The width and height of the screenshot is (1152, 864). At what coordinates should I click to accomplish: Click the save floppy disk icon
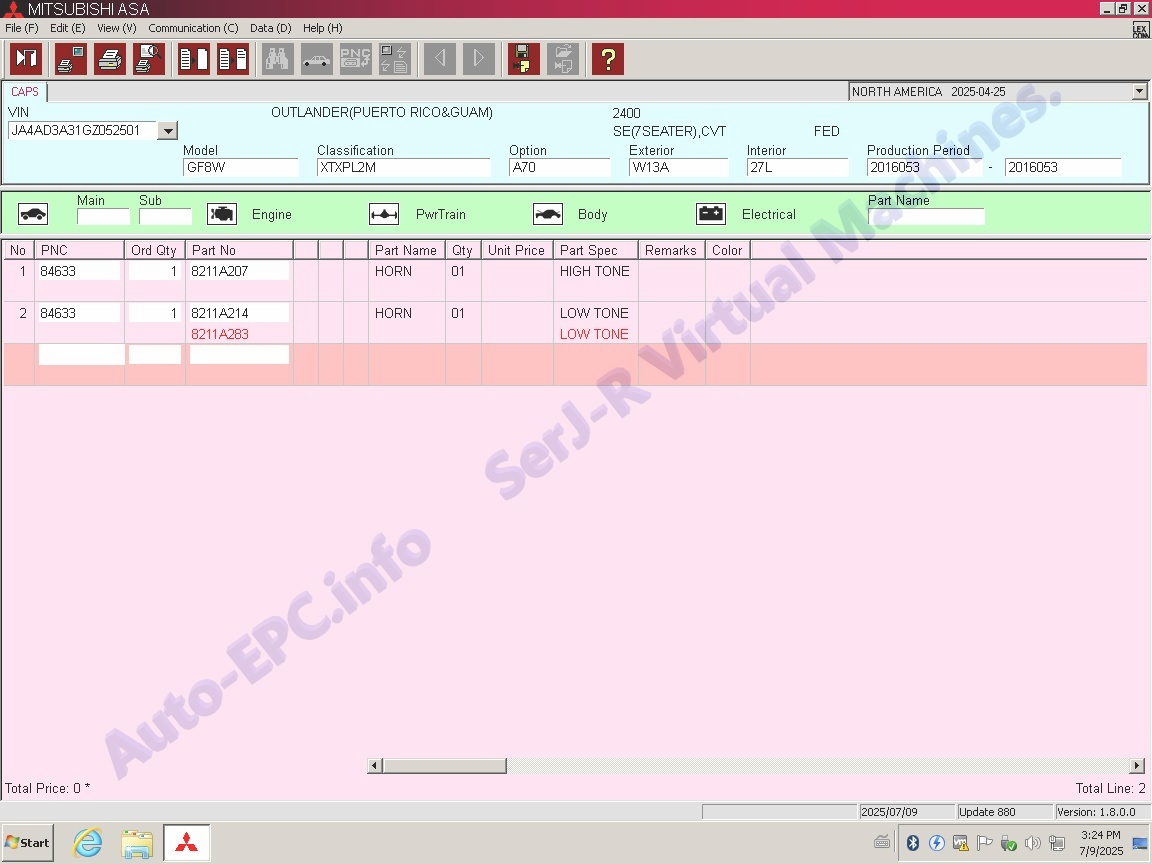pyautogui.click(x=523, y=59)
